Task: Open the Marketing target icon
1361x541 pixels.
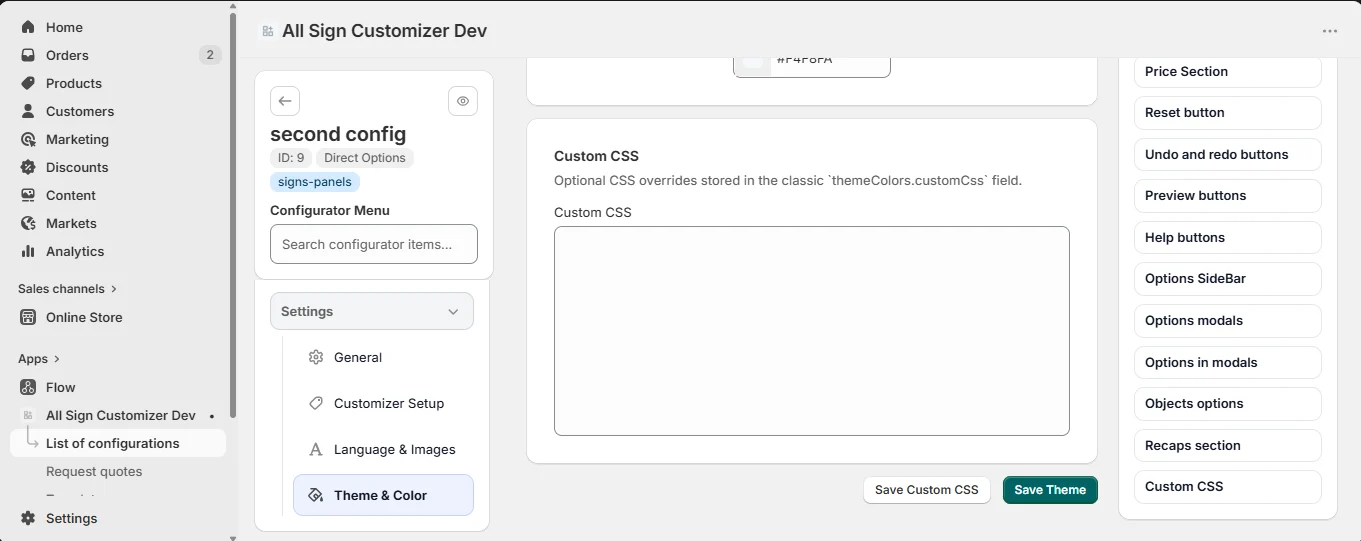Action: (28, 139)
